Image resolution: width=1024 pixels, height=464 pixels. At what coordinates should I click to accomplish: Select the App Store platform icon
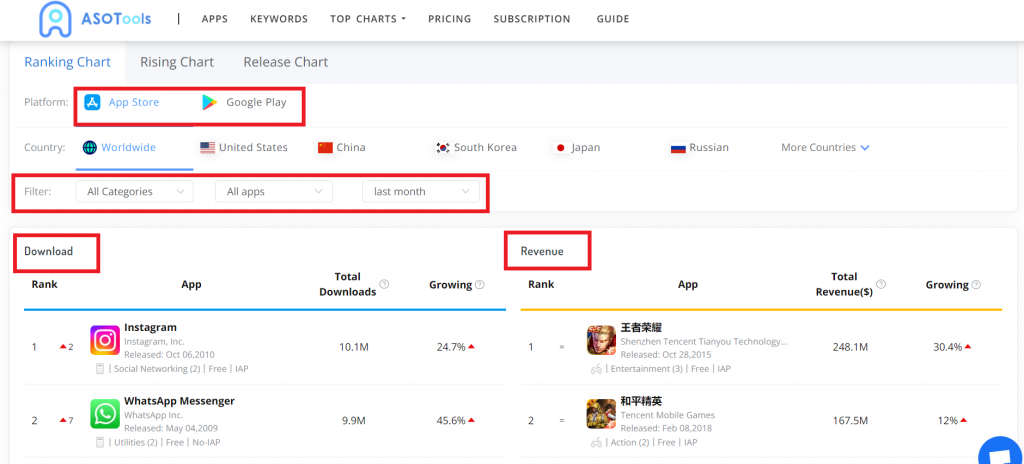tap(92, 102)
